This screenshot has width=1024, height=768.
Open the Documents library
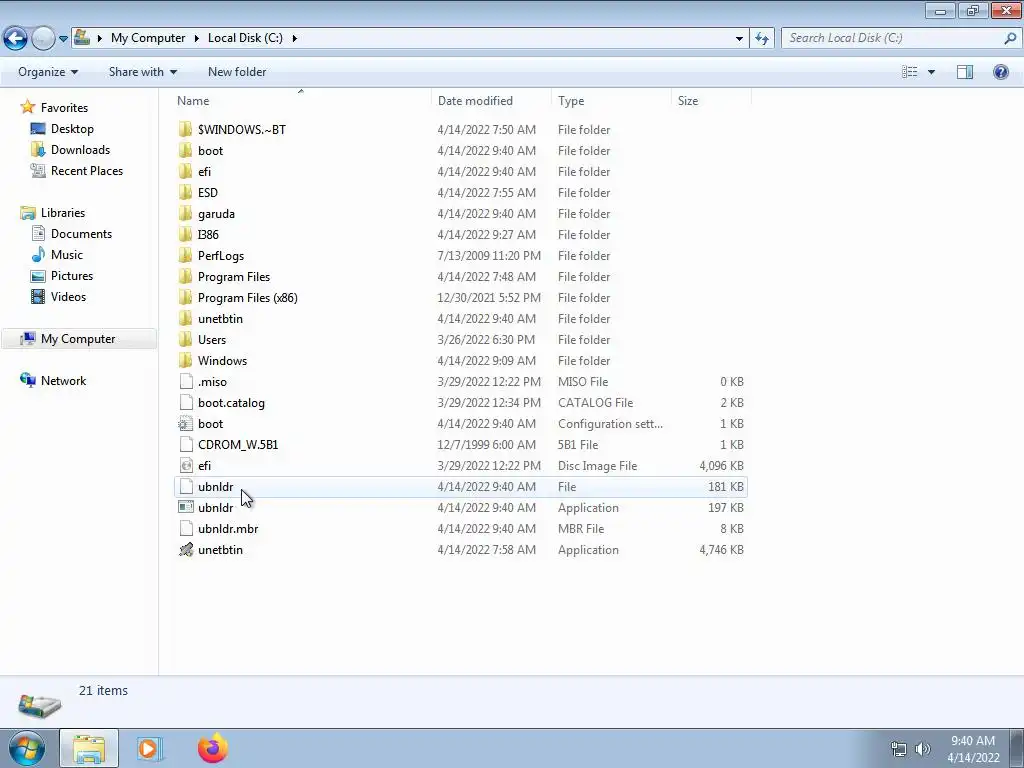[x=81, y=234]
